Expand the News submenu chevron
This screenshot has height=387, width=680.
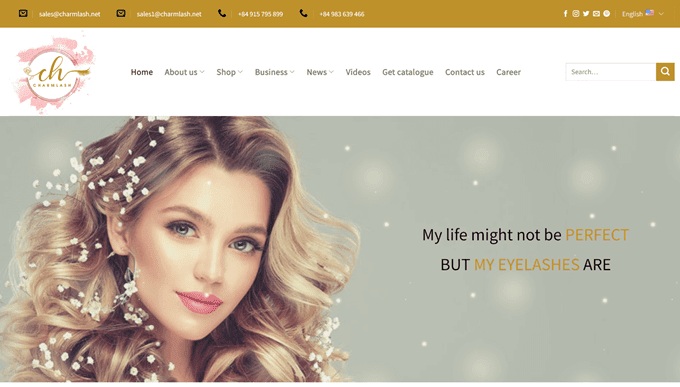coord(331,72)
